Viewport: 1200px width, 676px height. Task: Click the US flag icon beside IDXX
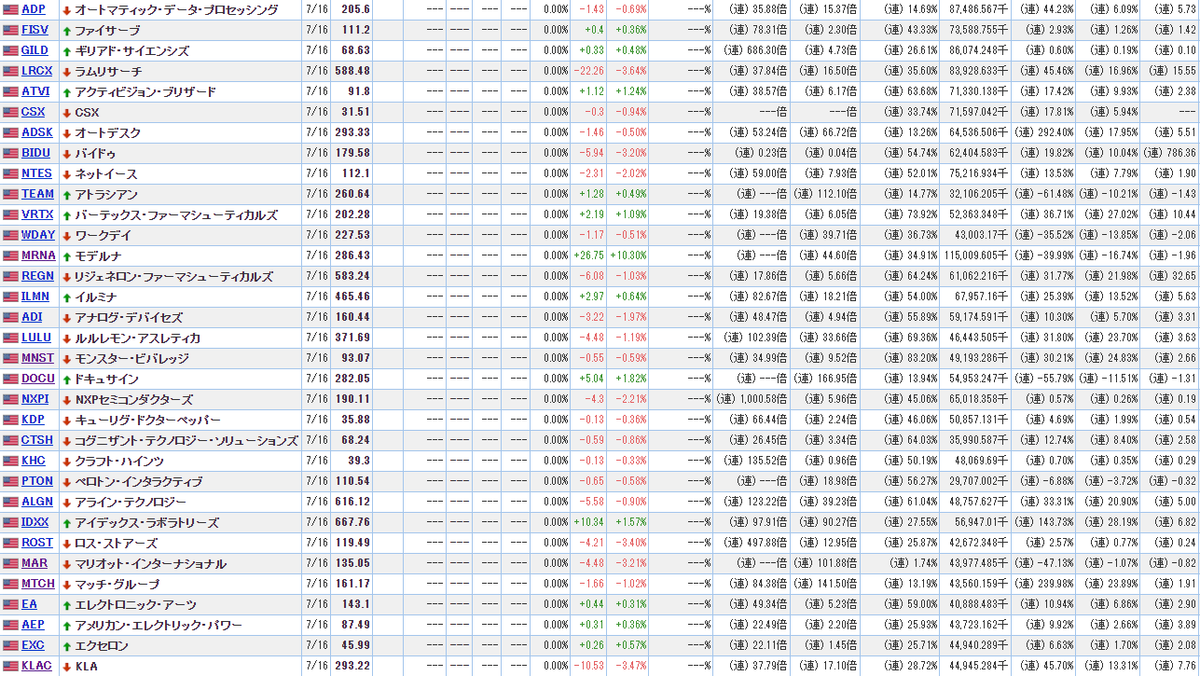[x=10, y=522]
